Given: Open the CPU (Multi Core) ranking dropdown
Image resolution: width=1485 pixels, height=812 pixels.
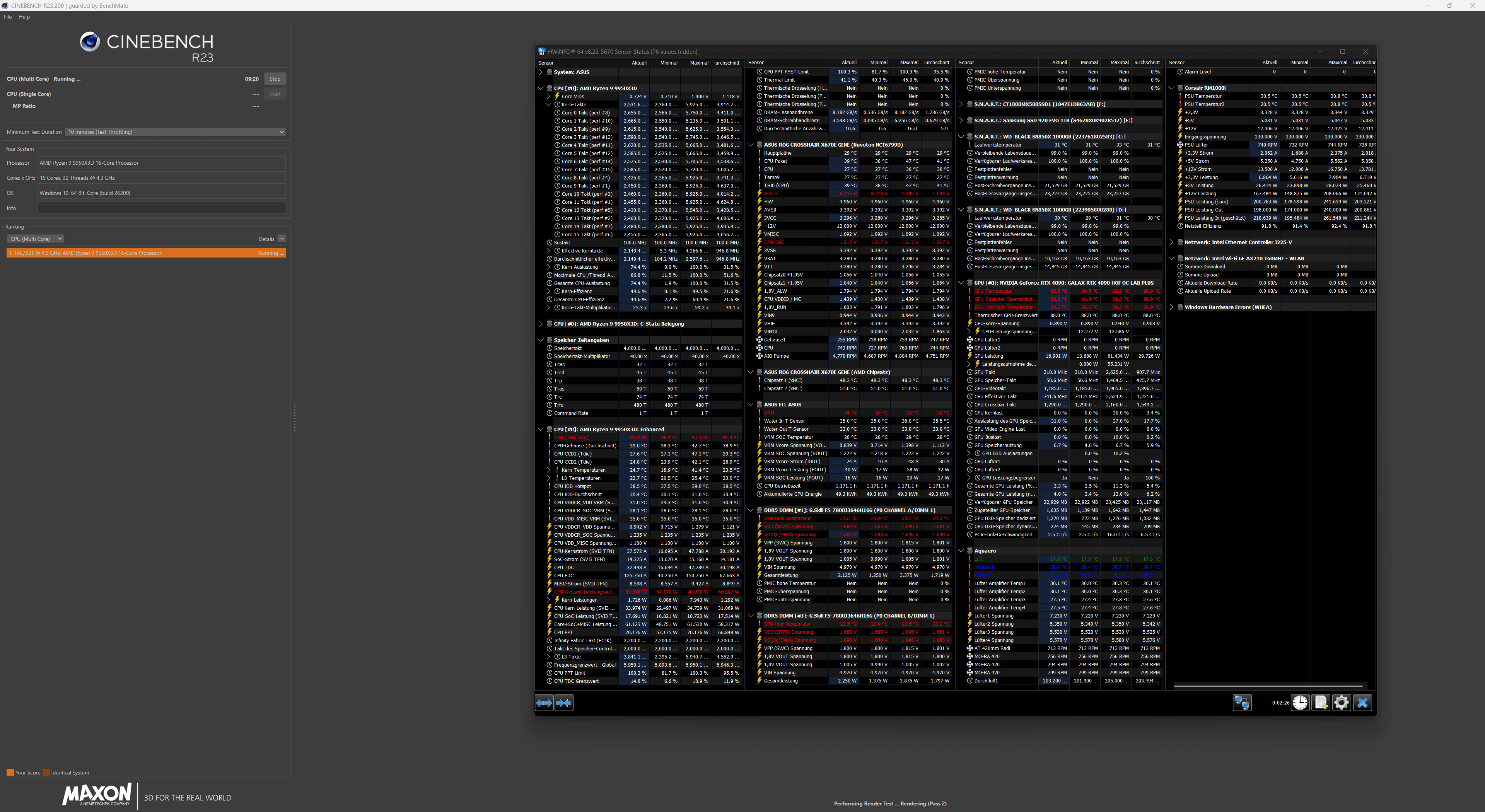Looking at the screenshot, I should pyautogui.click(x=36, y=239).
